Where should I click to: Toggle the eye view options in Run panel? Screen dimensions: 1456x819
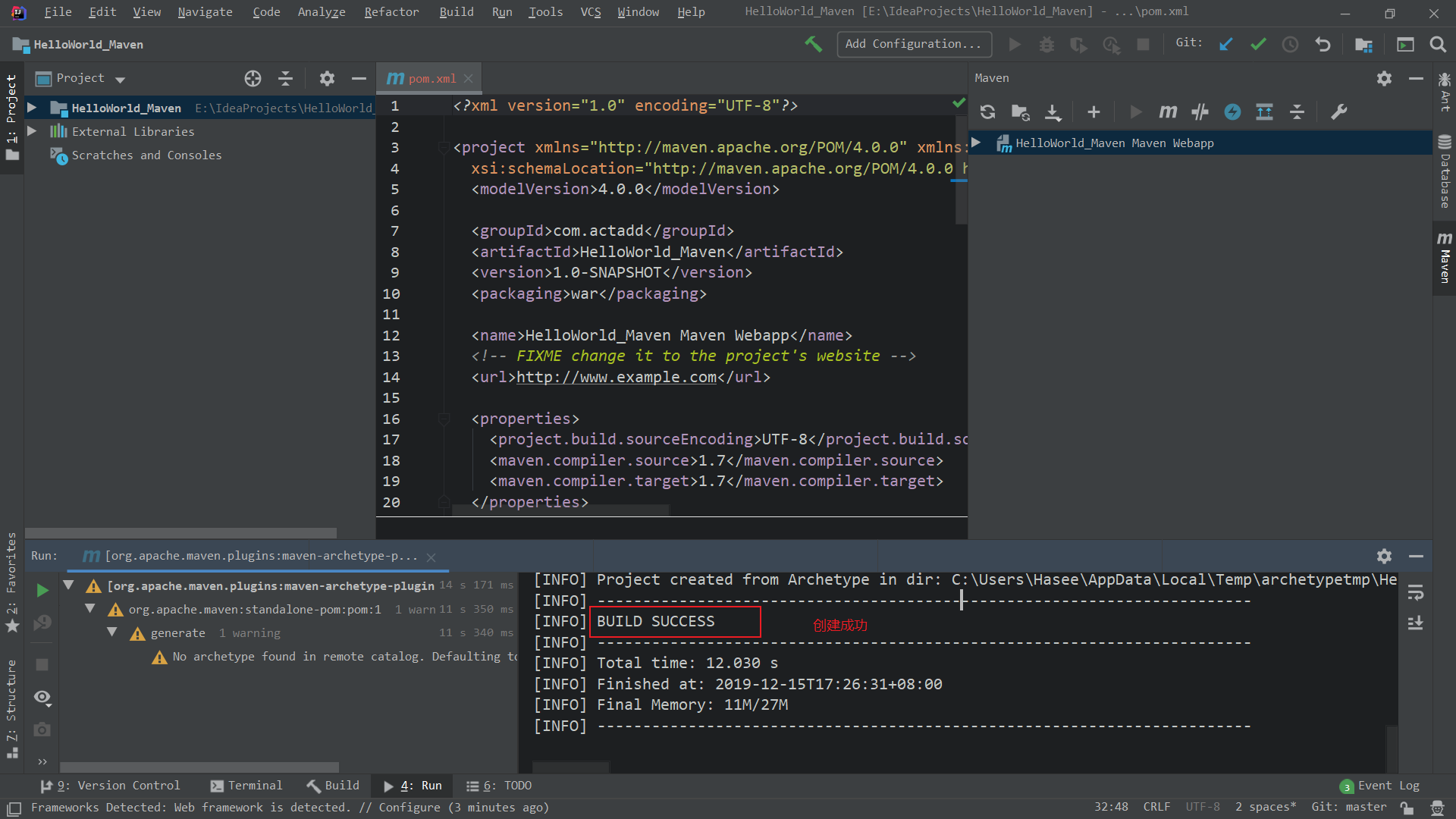click(42, 697)
